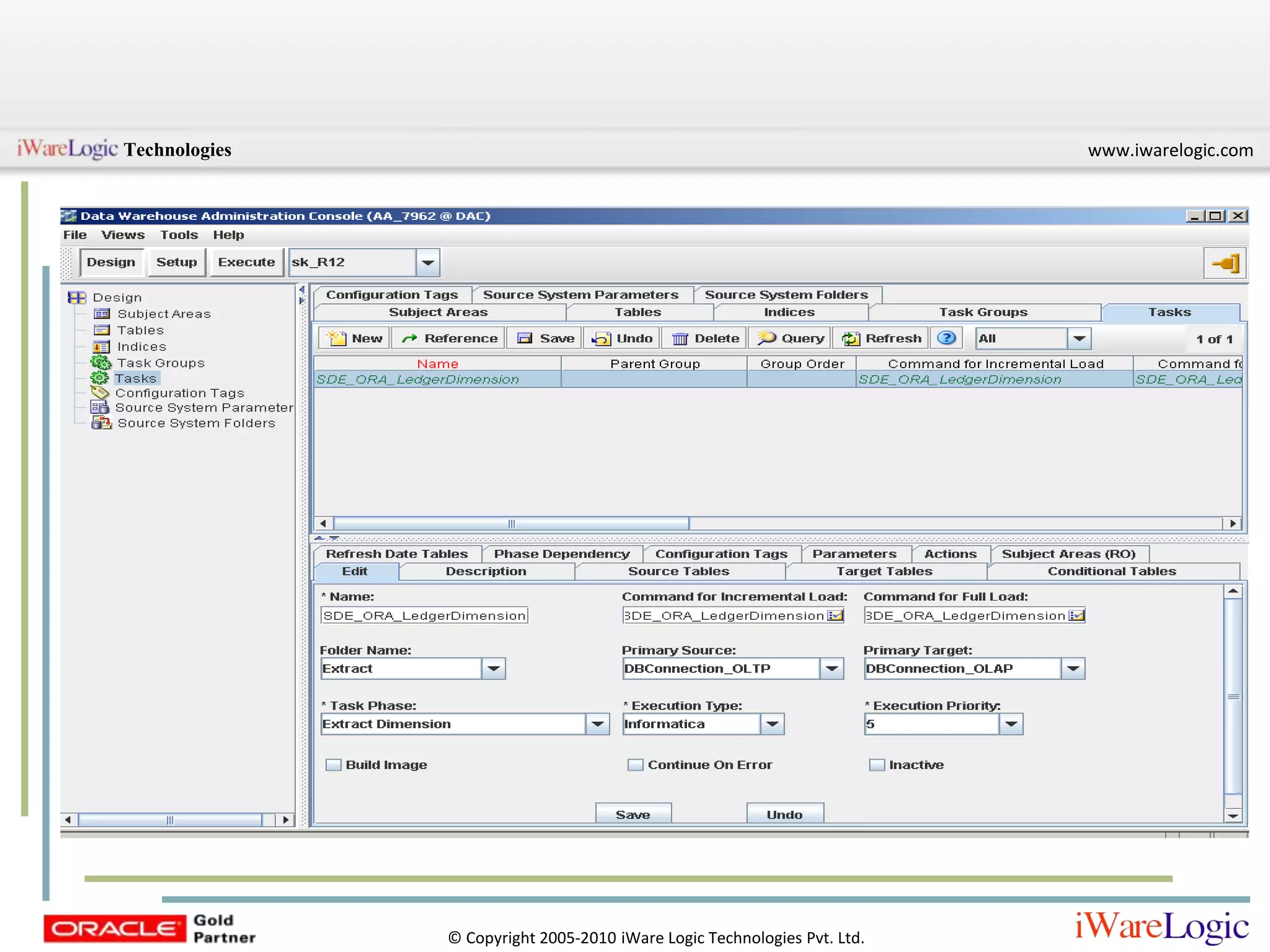Open Command for Full Load picker icon
Viewport: 1270px width, 952px height.
pyautogui.click(x=1077, y=615)
